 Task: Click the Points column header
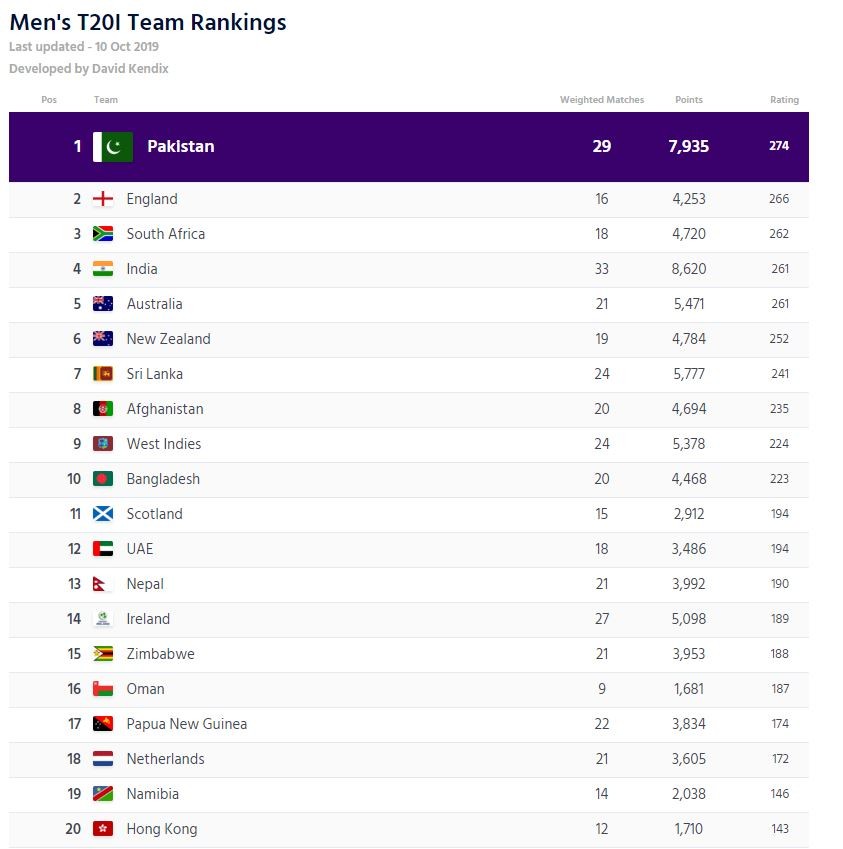(689, 100)
